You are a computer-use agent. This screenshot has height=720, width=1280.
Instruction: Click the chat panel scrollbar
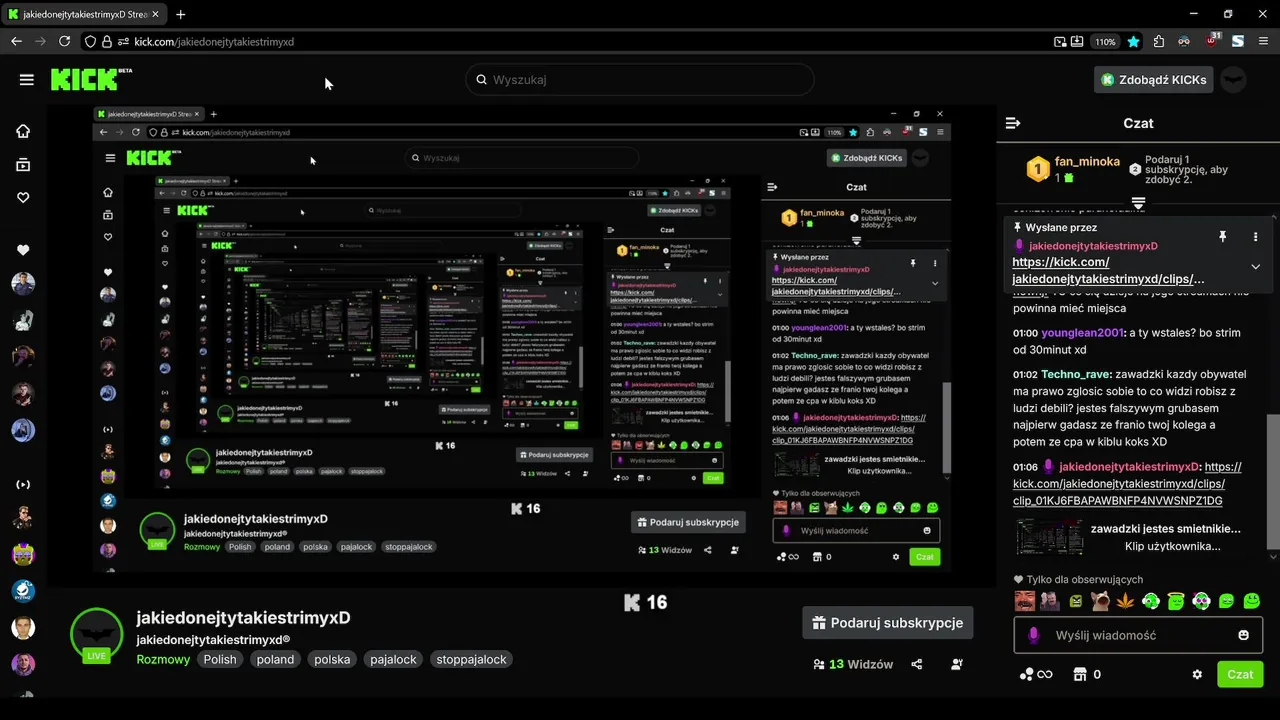click(1273, 480)
